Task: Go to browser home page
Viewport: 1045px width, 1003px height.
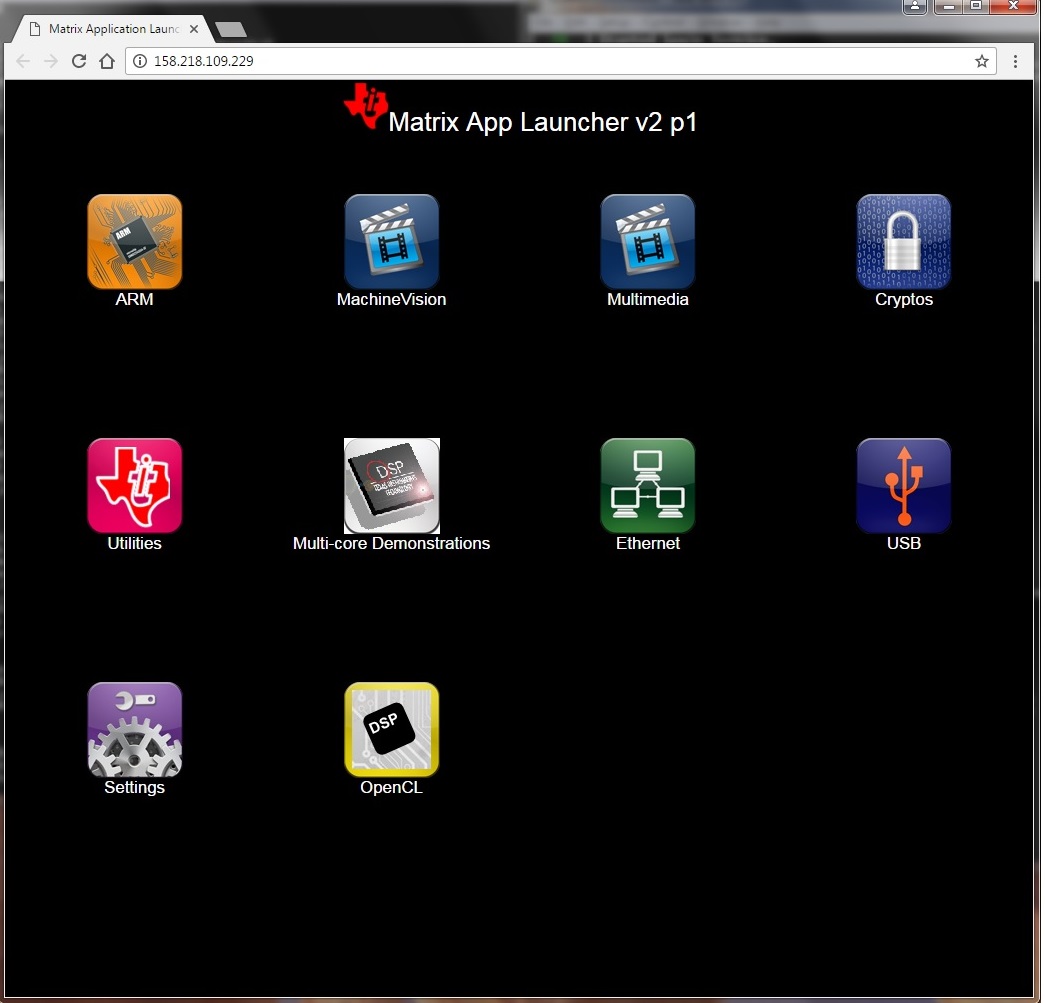Action: (x=107, y=61)
